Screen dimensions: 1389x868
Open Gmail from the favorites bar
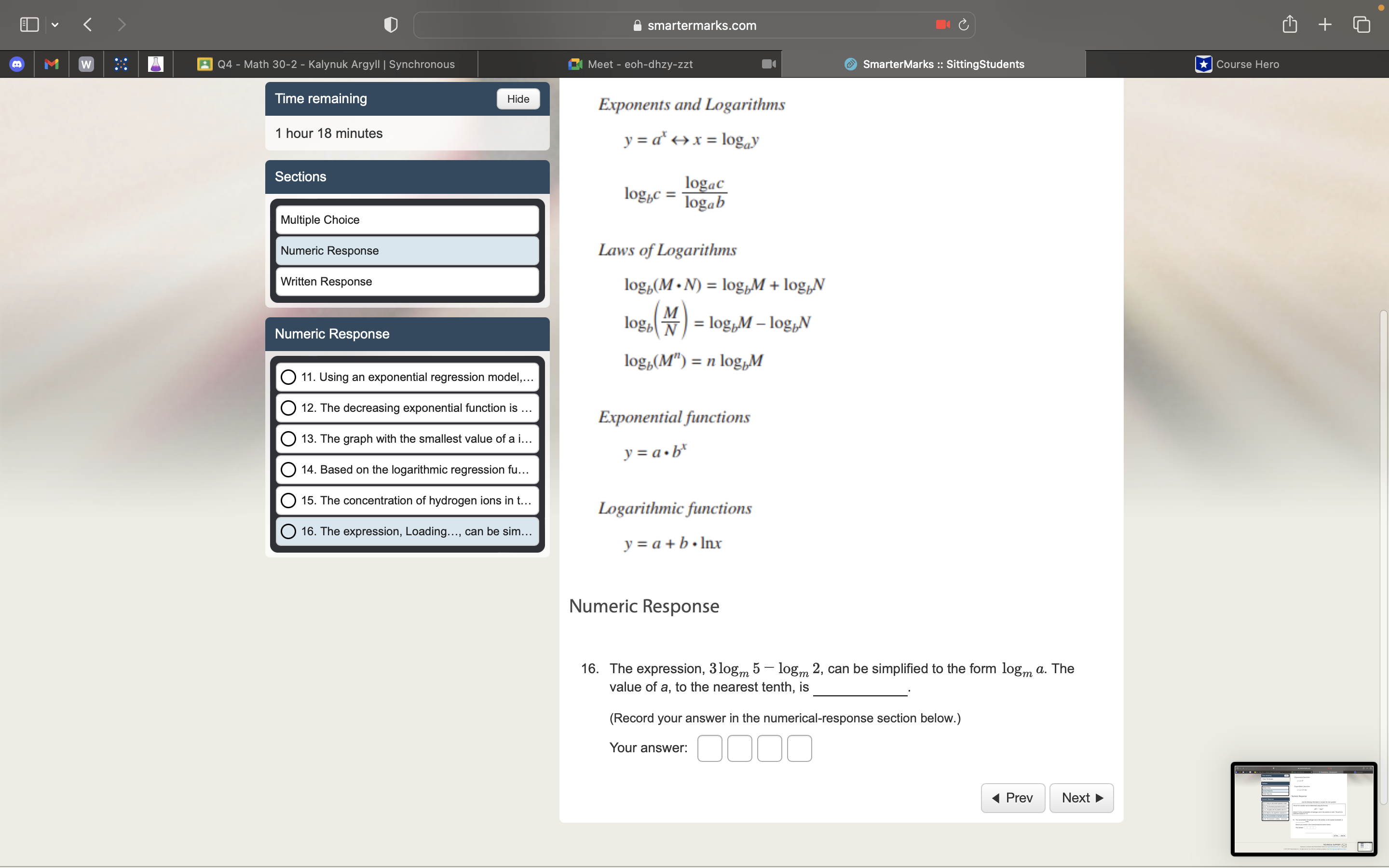coord(52,64)
